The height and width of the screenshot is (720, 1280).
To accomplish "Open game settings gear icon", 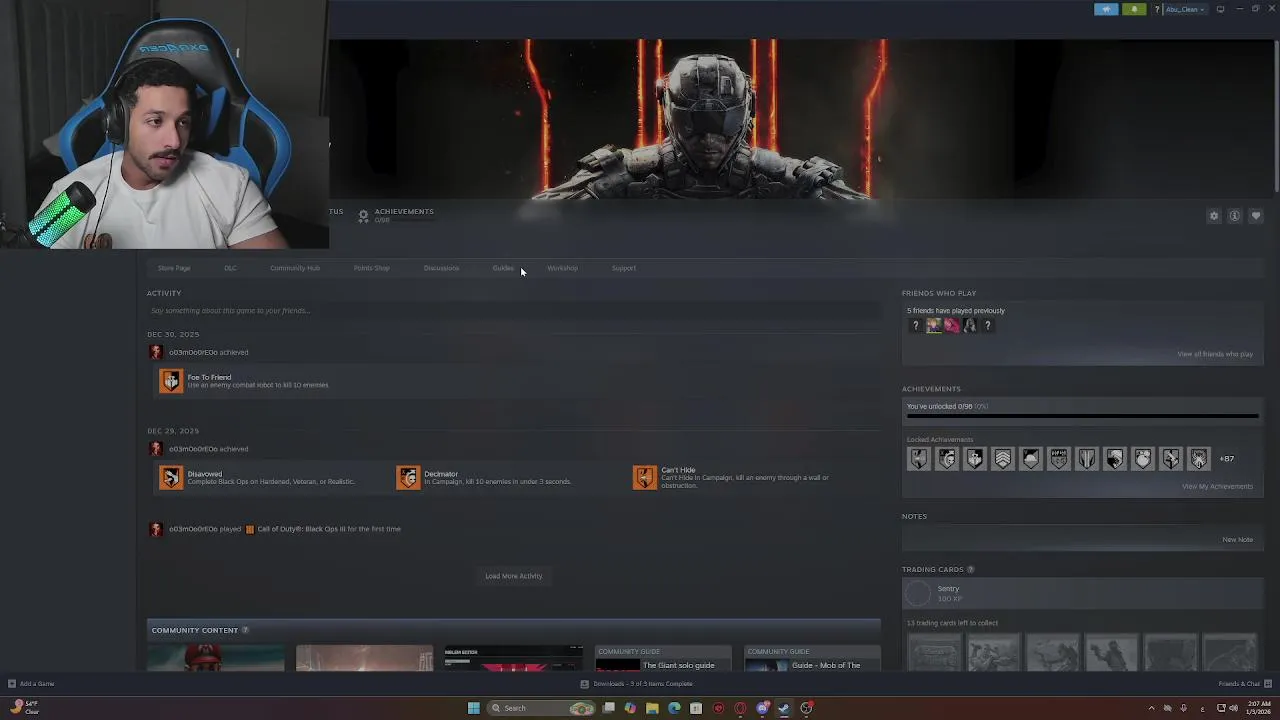I will (1214, 216).
